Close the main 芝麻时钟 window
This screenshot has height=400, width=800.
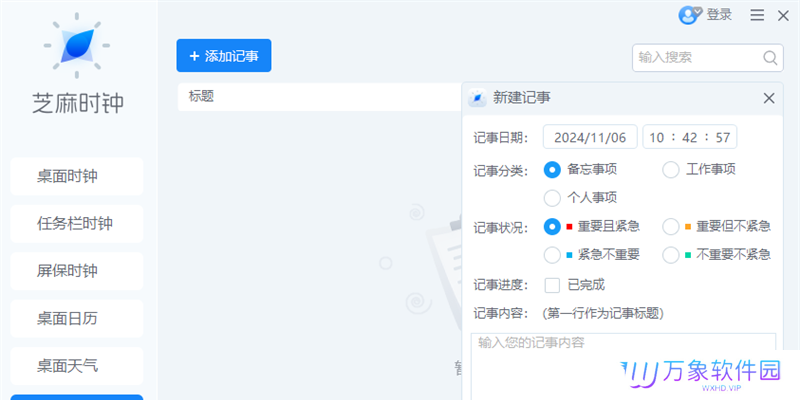click(783, 16)
